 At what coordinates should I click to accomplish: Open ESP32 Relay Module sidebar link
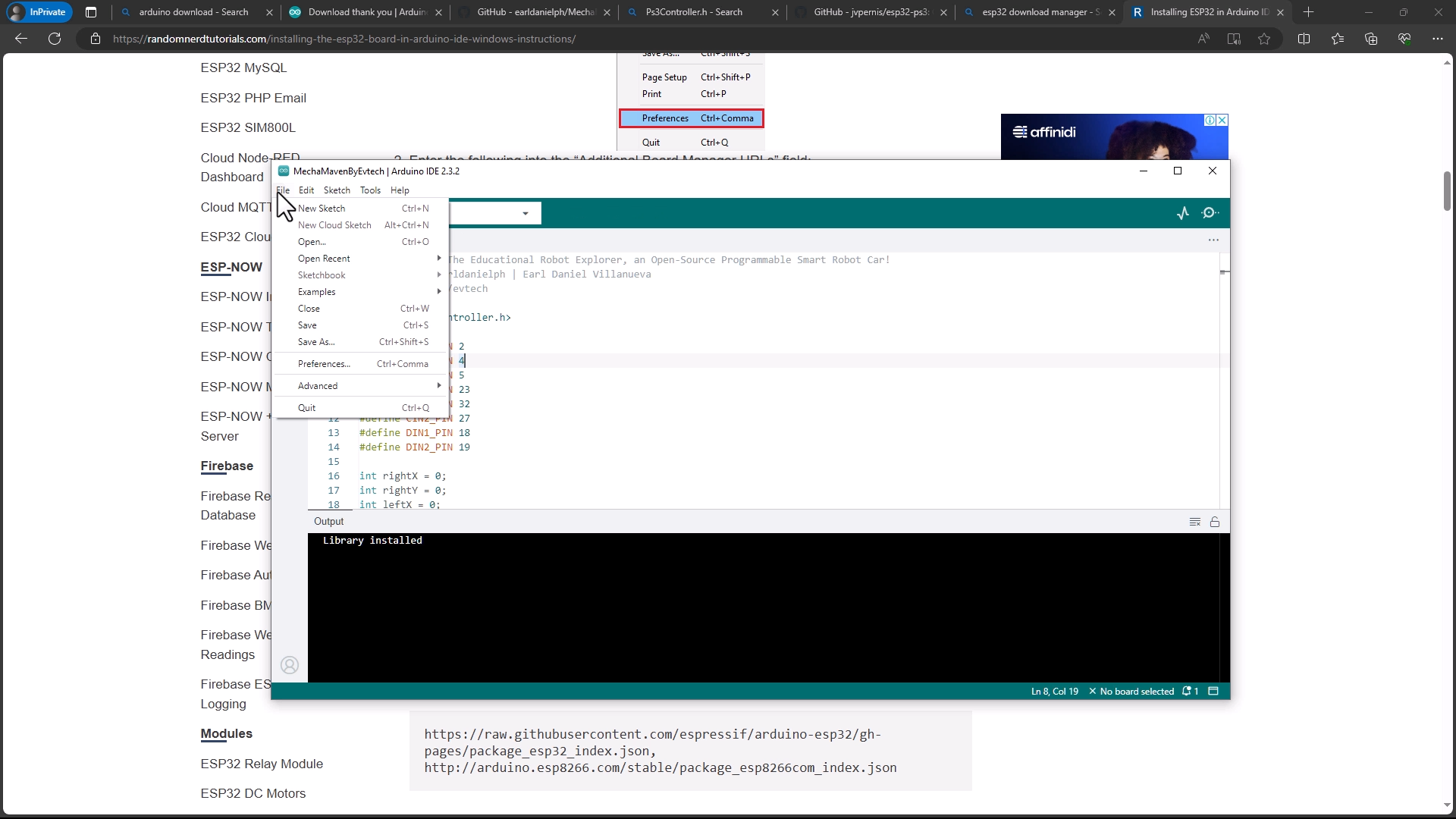[262, 764]
